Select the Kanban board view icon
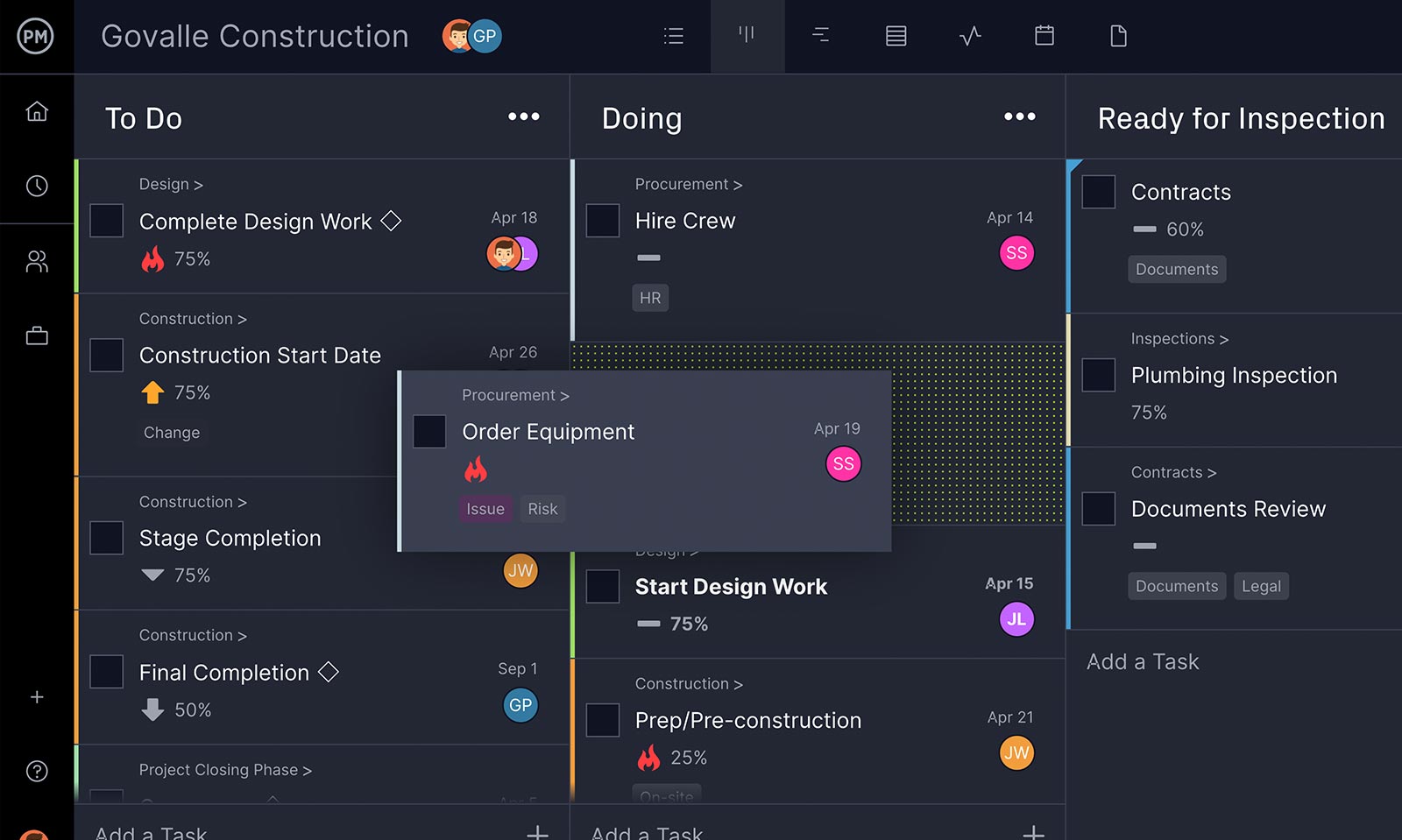 tap(747, 36)
